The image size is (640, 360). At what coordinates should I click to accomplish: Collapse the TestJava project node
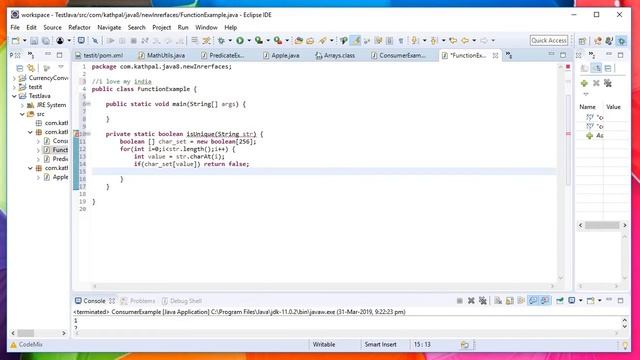click(14, 96)
